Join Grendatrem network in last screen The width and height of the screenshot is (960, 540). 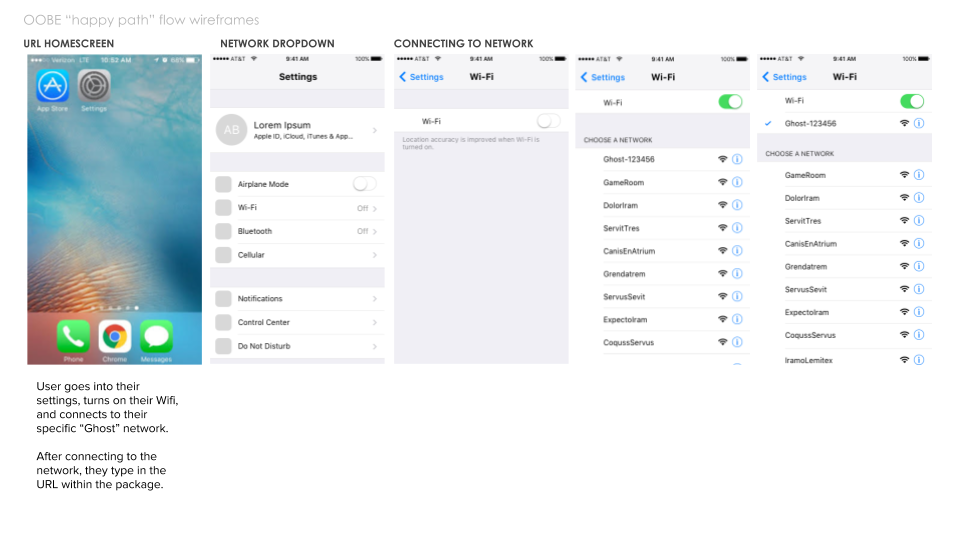pos(844,266)
